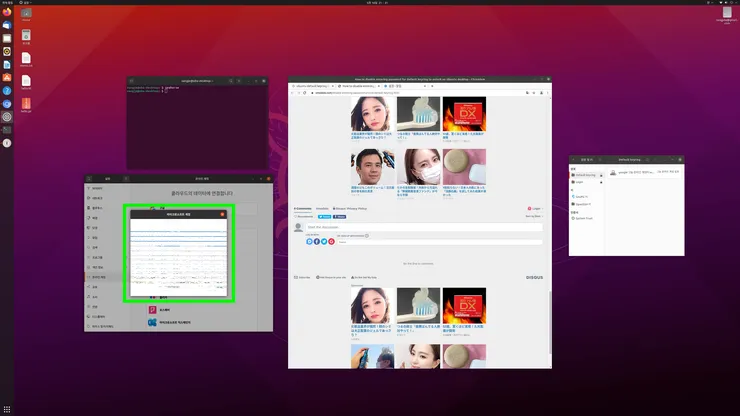The image size is (740, 416).
Task: Open the Disqus' Privacy Policy link
Action: [350, 208]
